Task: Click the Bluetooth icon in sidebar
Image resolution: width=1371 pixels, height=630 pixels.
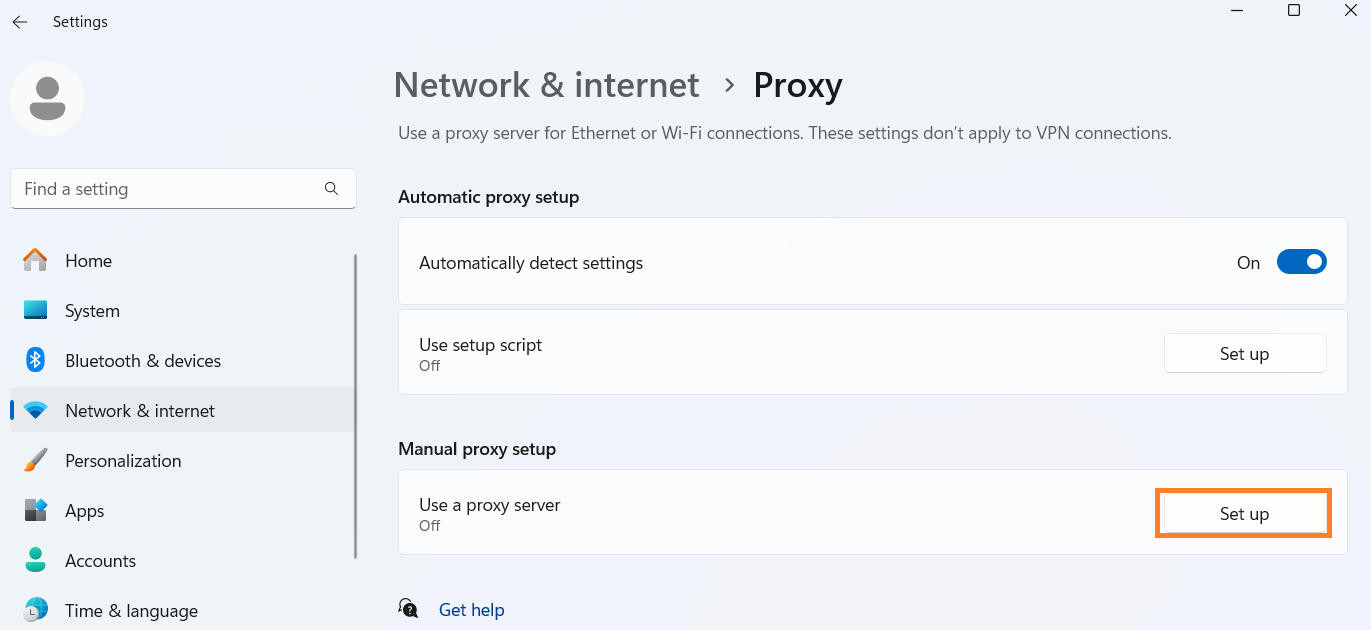Action: (x=35, y=361)
